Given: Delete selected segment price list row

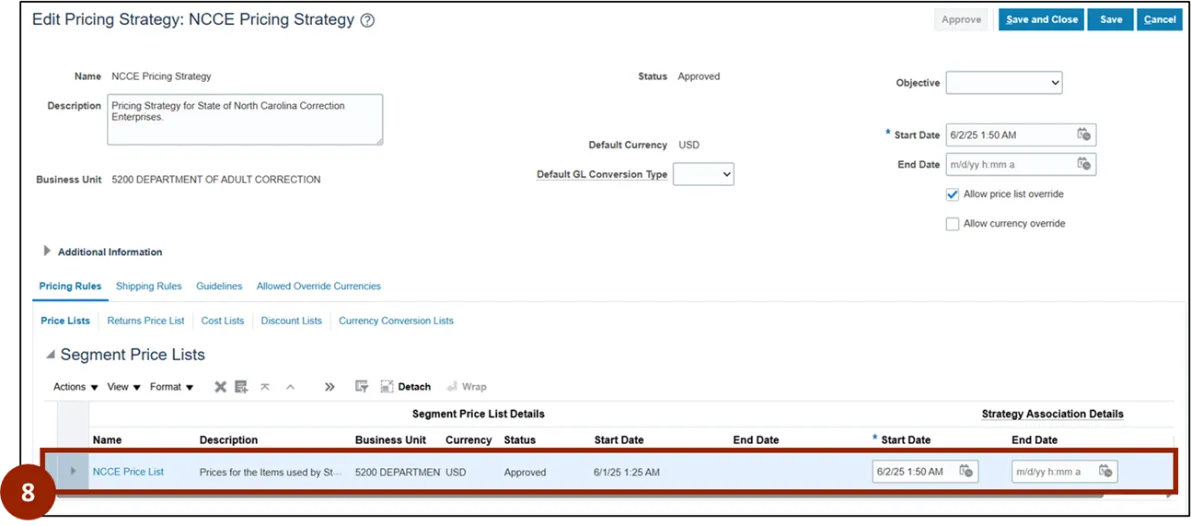Looking at the screenshot, I should tap(220, 387).
